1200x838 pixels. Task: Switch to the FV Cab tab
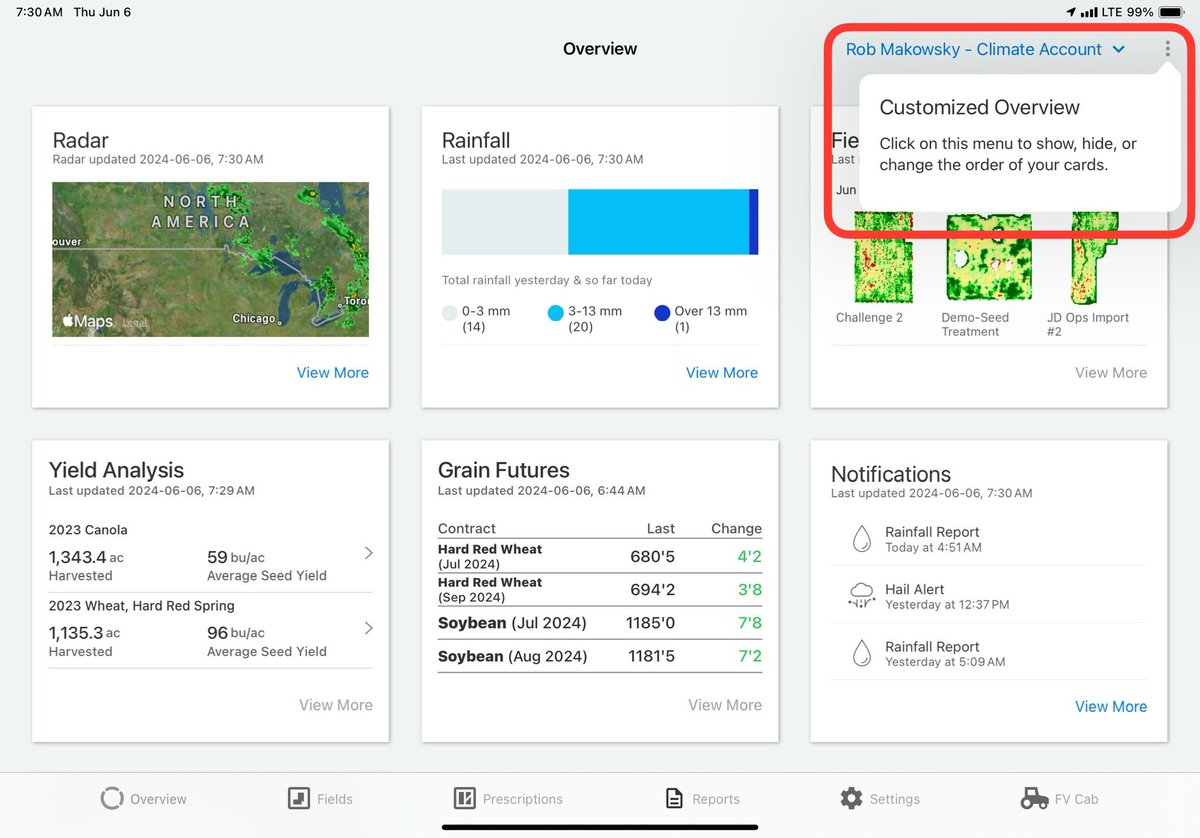pos(1059,799)
